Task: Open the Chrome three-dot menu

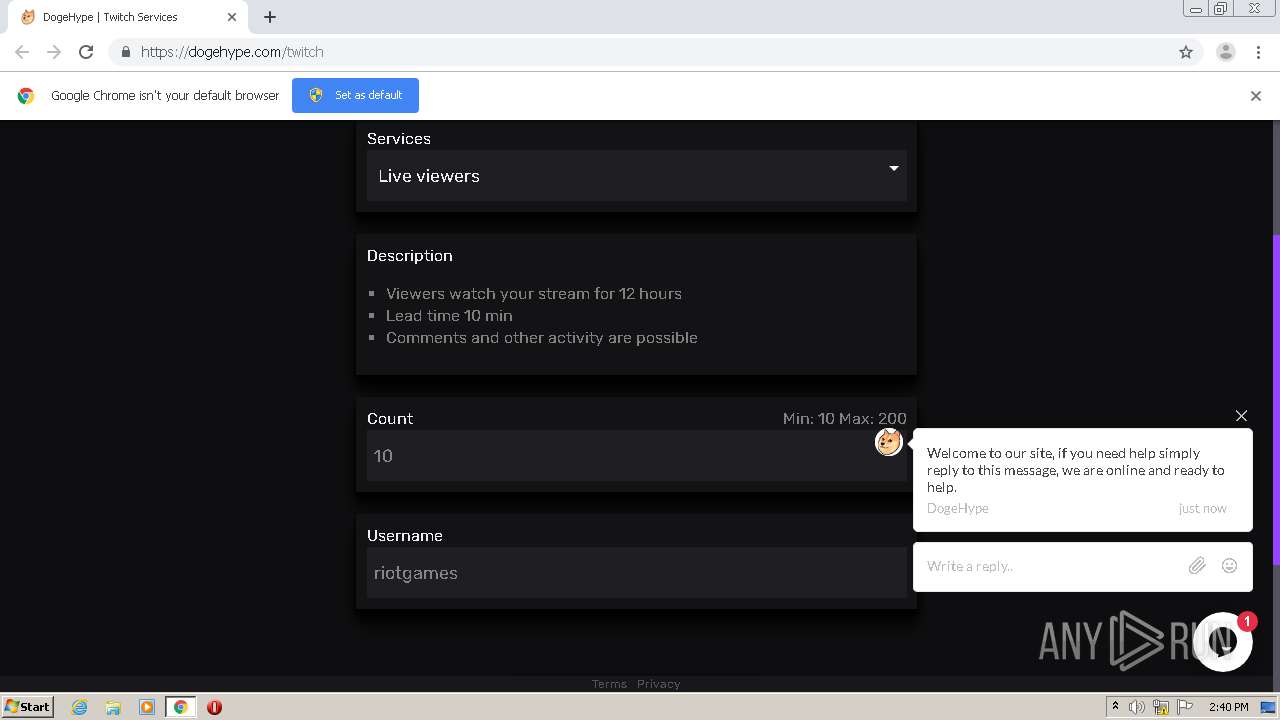Action: (1258, 52)
